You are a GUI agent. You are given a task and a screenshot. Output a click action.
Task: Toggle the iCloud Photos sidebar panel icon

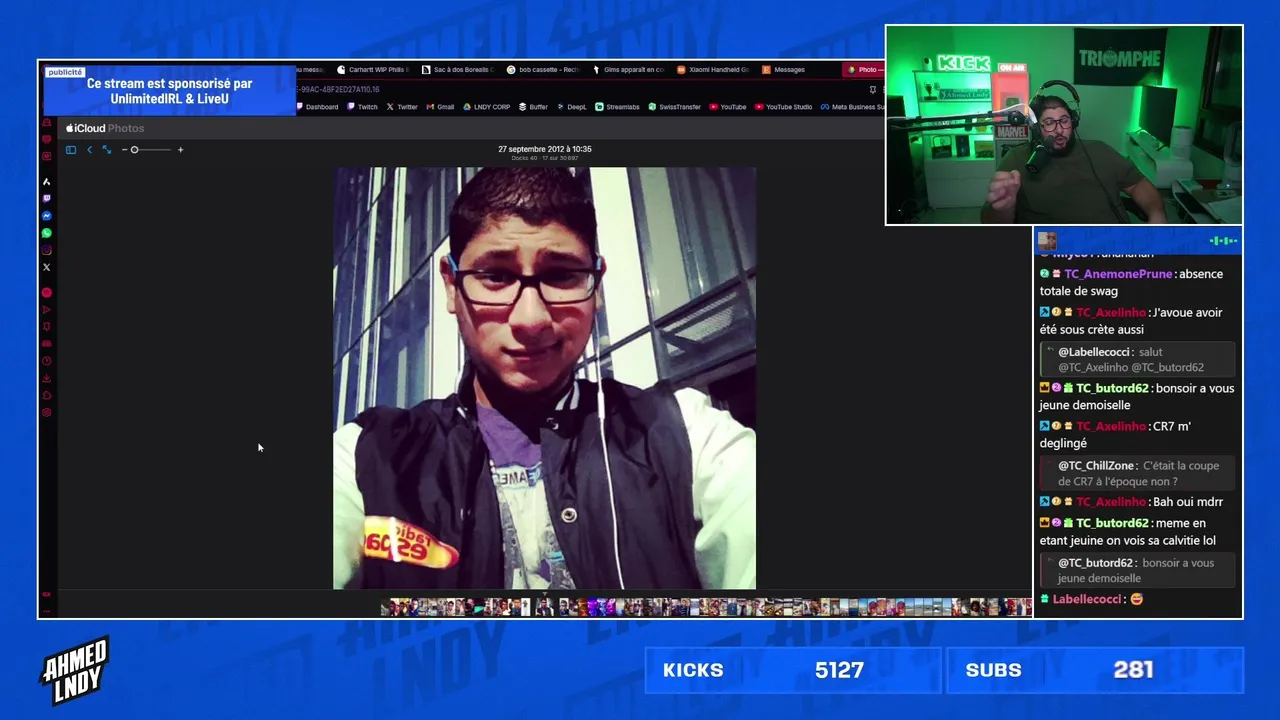[x=71, y=150]
